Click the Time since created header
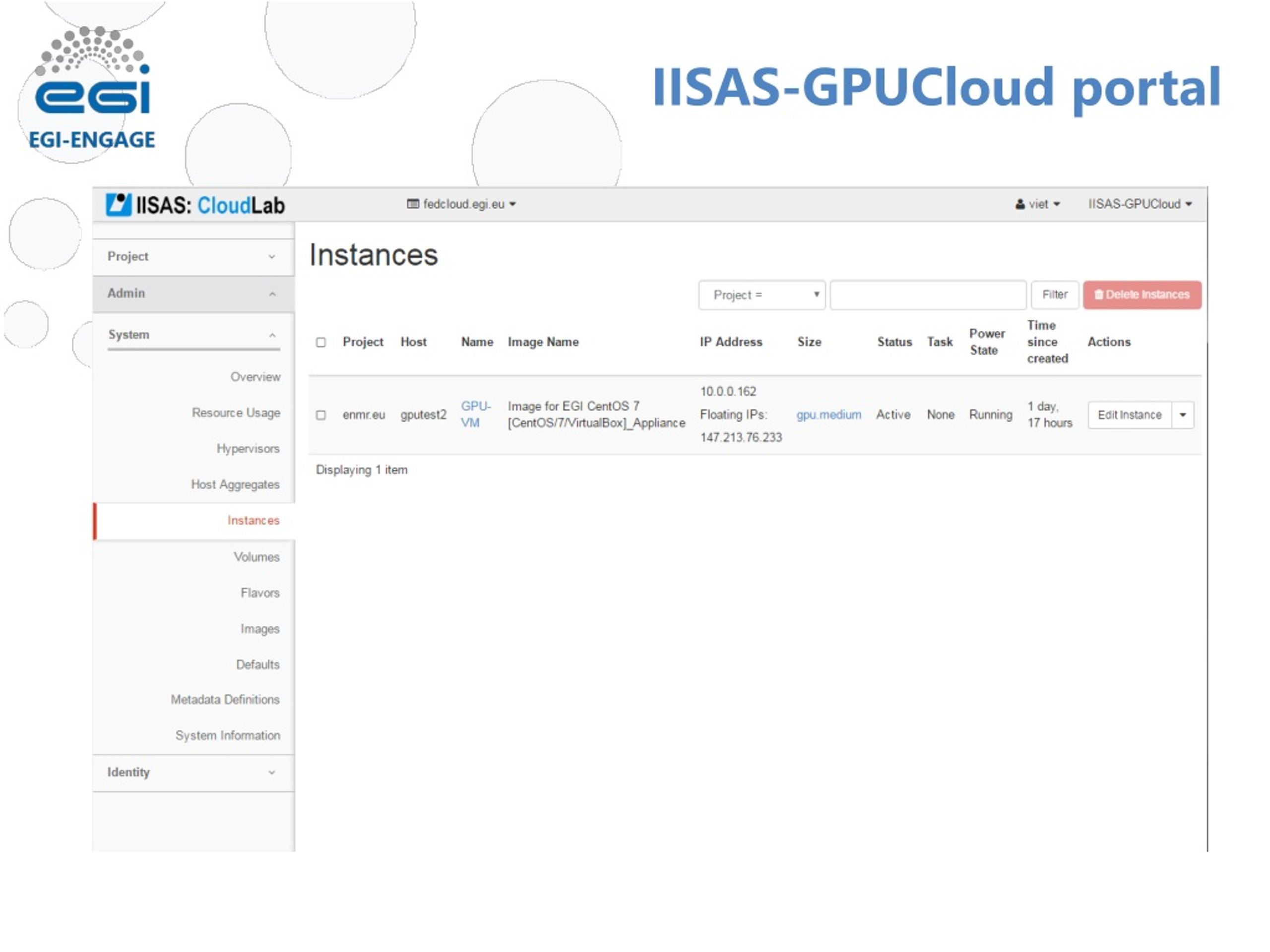 click(x=1047, y=342)
